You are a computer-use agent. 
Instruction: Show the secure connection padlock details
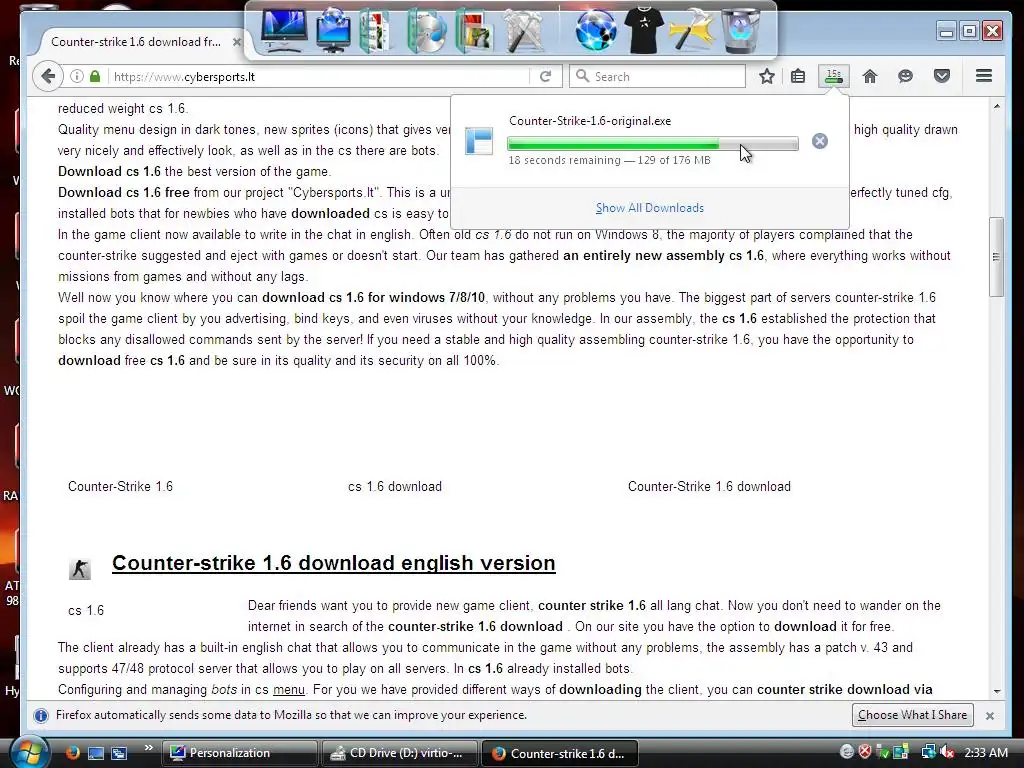coord(95,76)
